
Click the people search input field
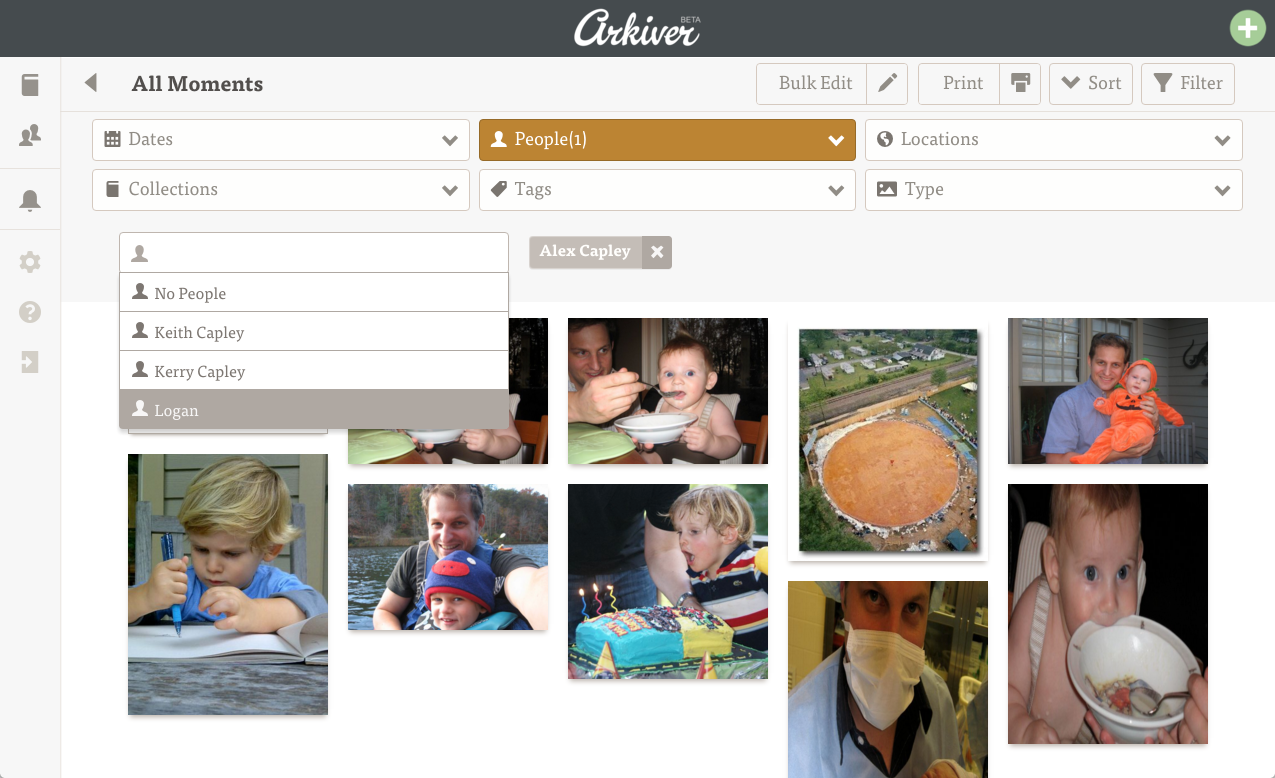coord(314,253)
